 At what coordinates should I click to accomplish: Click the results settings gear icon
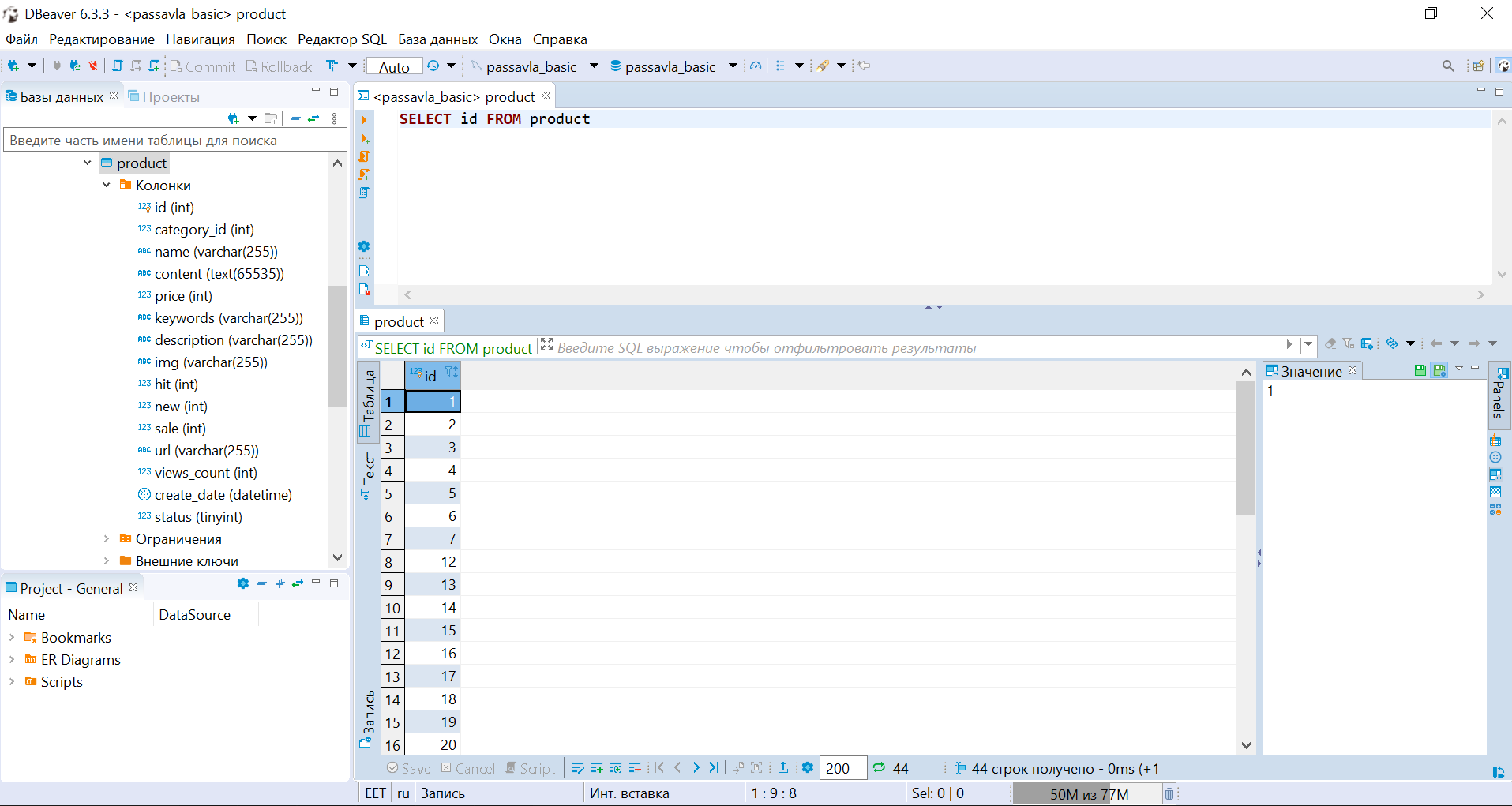(808, 767)
